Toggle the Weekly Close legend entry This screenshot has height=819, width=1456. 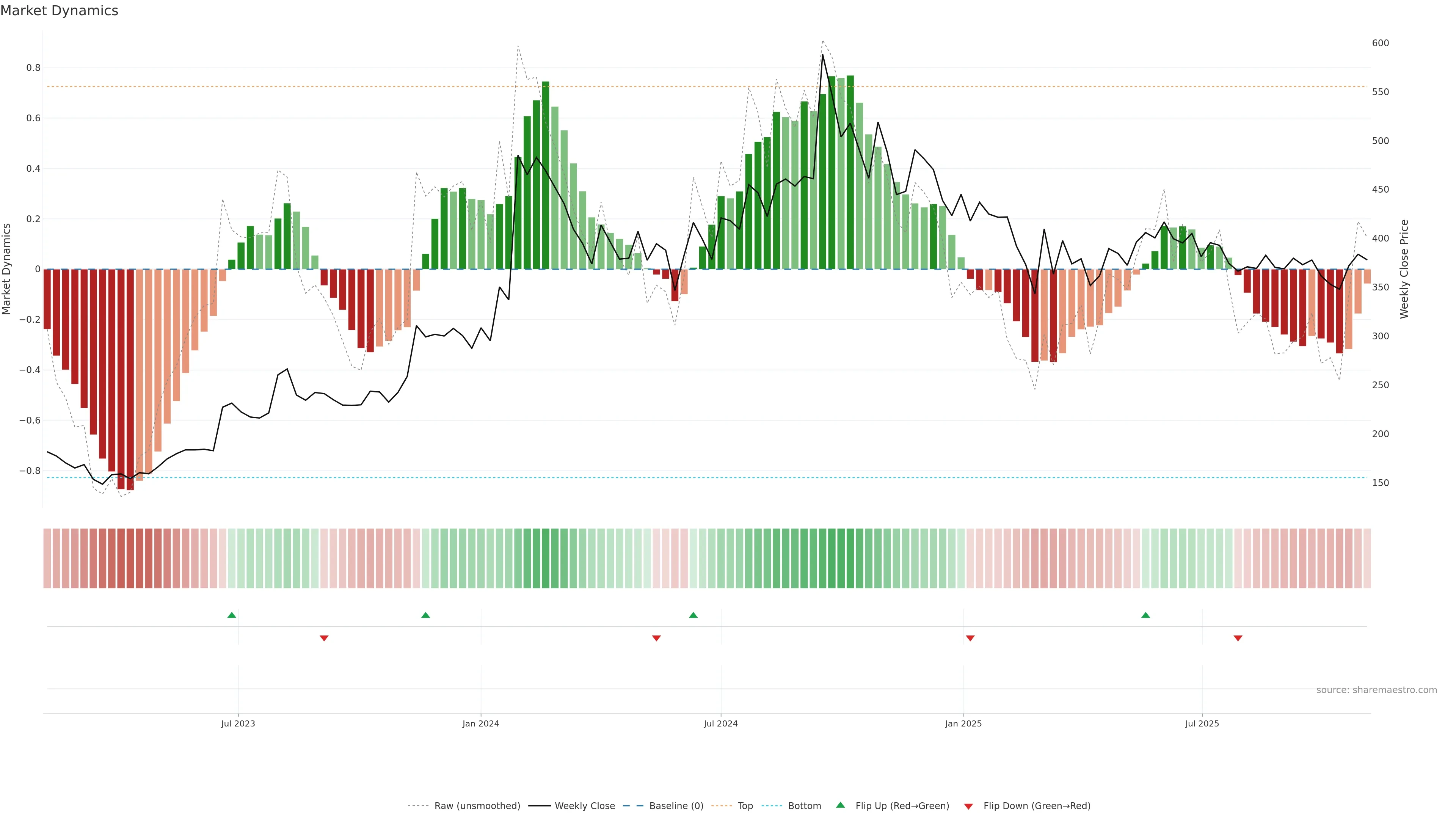[584, 806]
